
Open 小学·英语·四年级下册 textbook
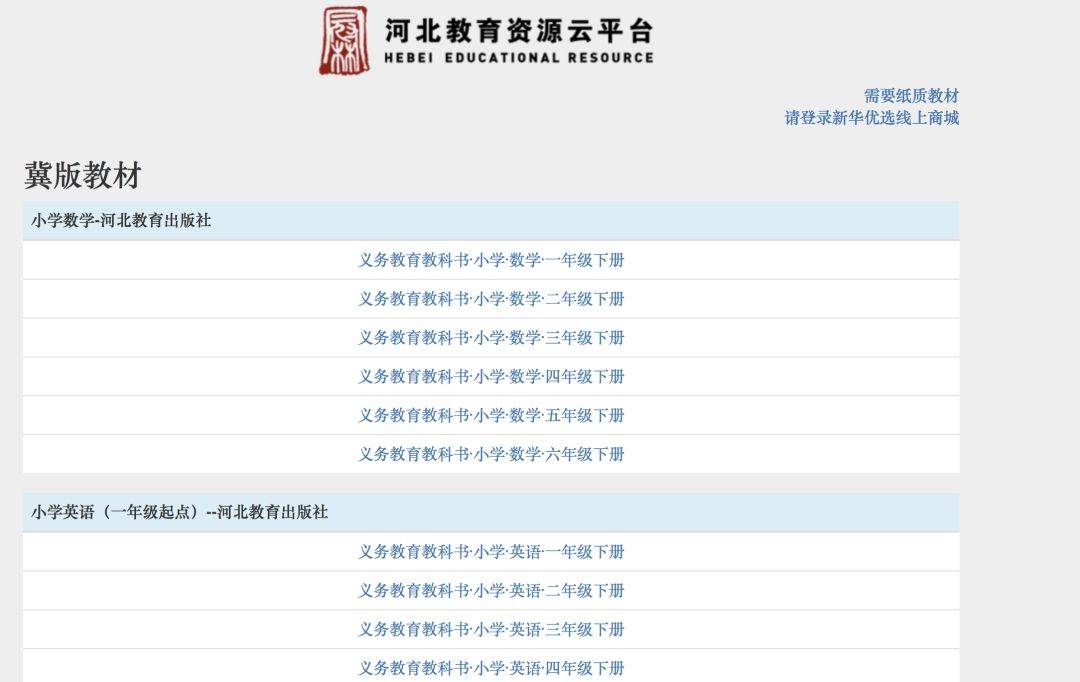(491, 668)
